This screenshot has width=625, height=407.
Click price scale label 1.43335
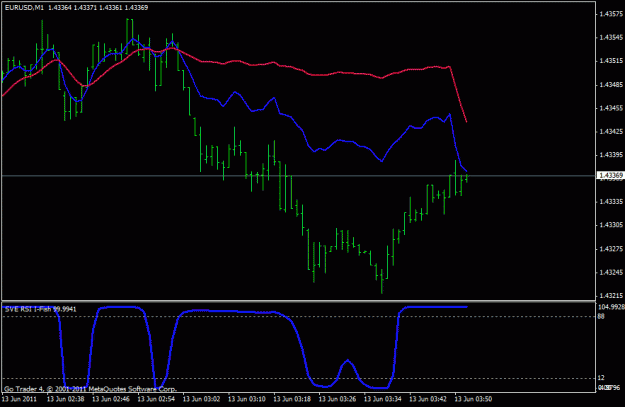click(611, 201)
